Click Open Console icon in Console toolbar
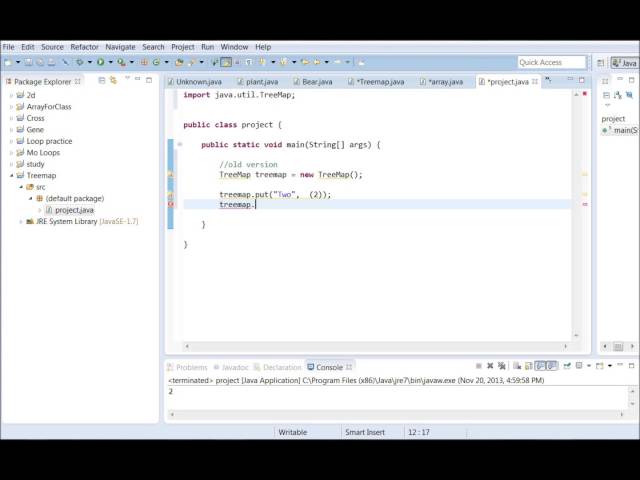 (x=600, y=366)
